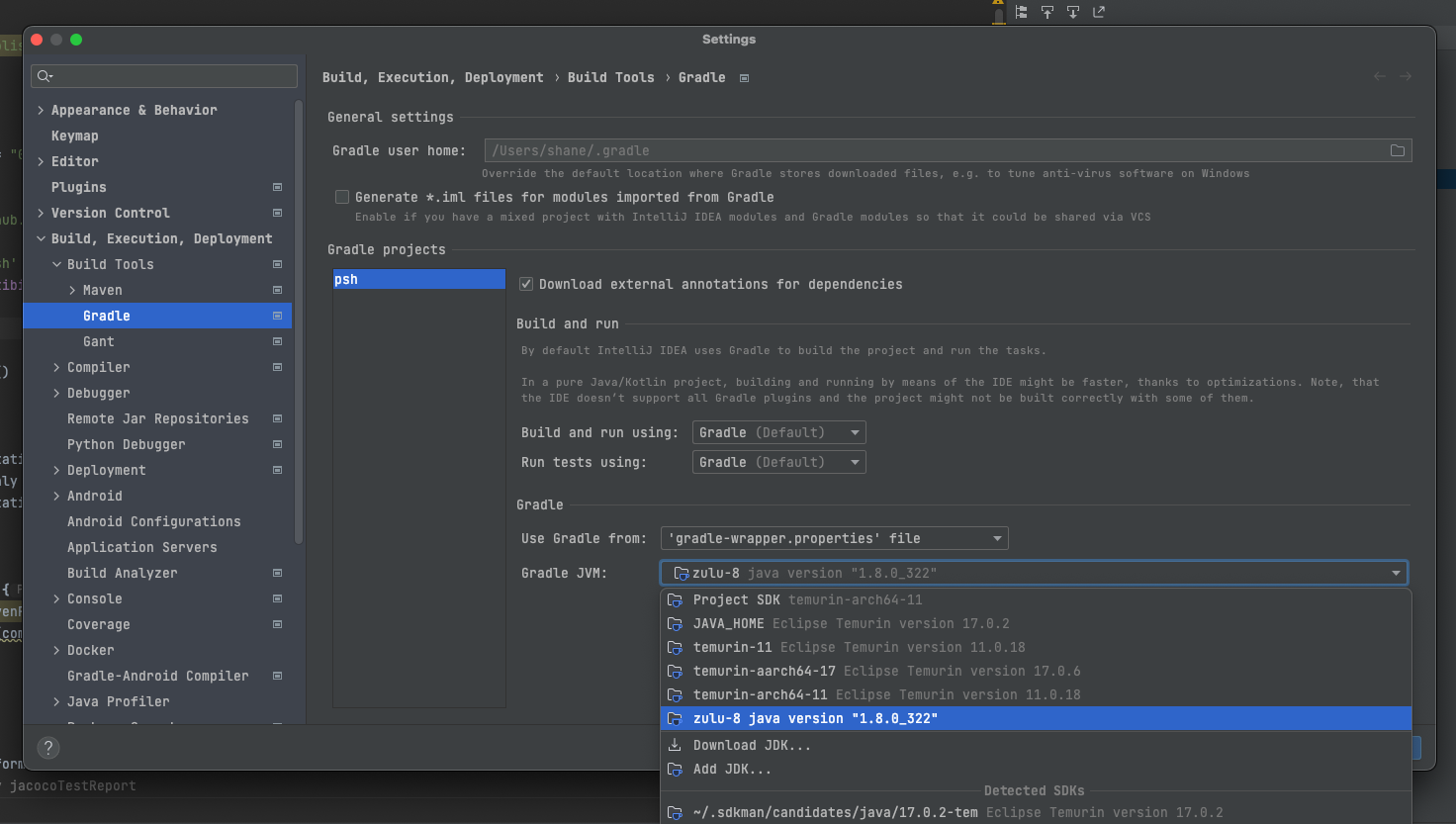The height and width of the screenshot is (824, 1456).
Task: Expand the Editor settings group
Action: 41,161
